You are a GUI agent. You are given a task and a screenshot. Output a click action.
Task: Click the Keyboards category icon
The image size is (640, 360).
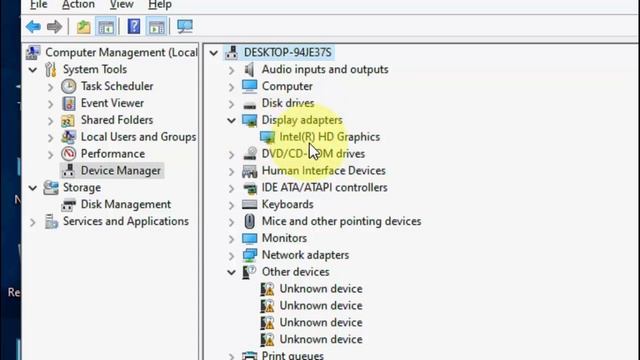click(249, 204)
